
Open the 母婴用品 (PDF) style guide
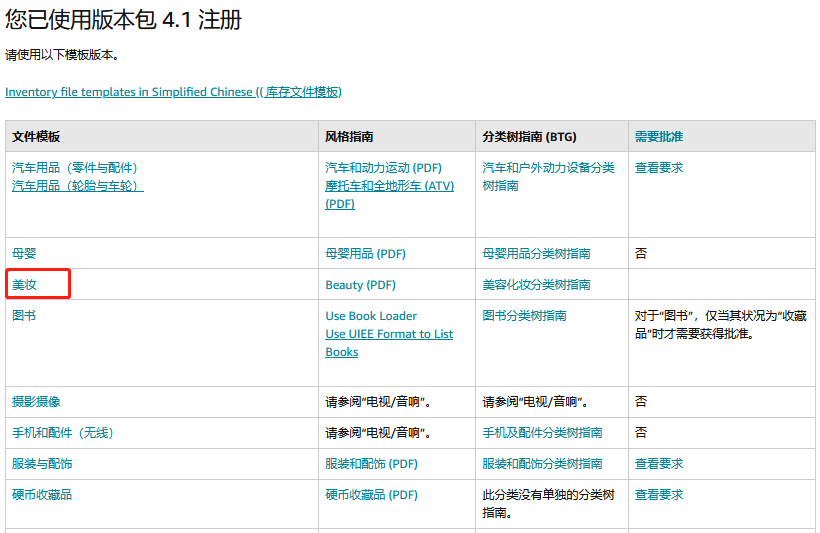tap(366, 254)
